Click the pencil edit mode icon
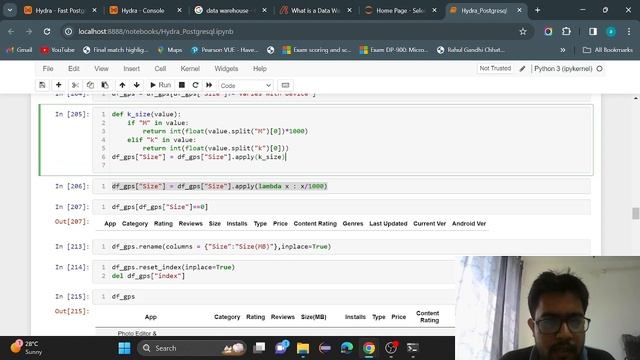 [522, 69]
